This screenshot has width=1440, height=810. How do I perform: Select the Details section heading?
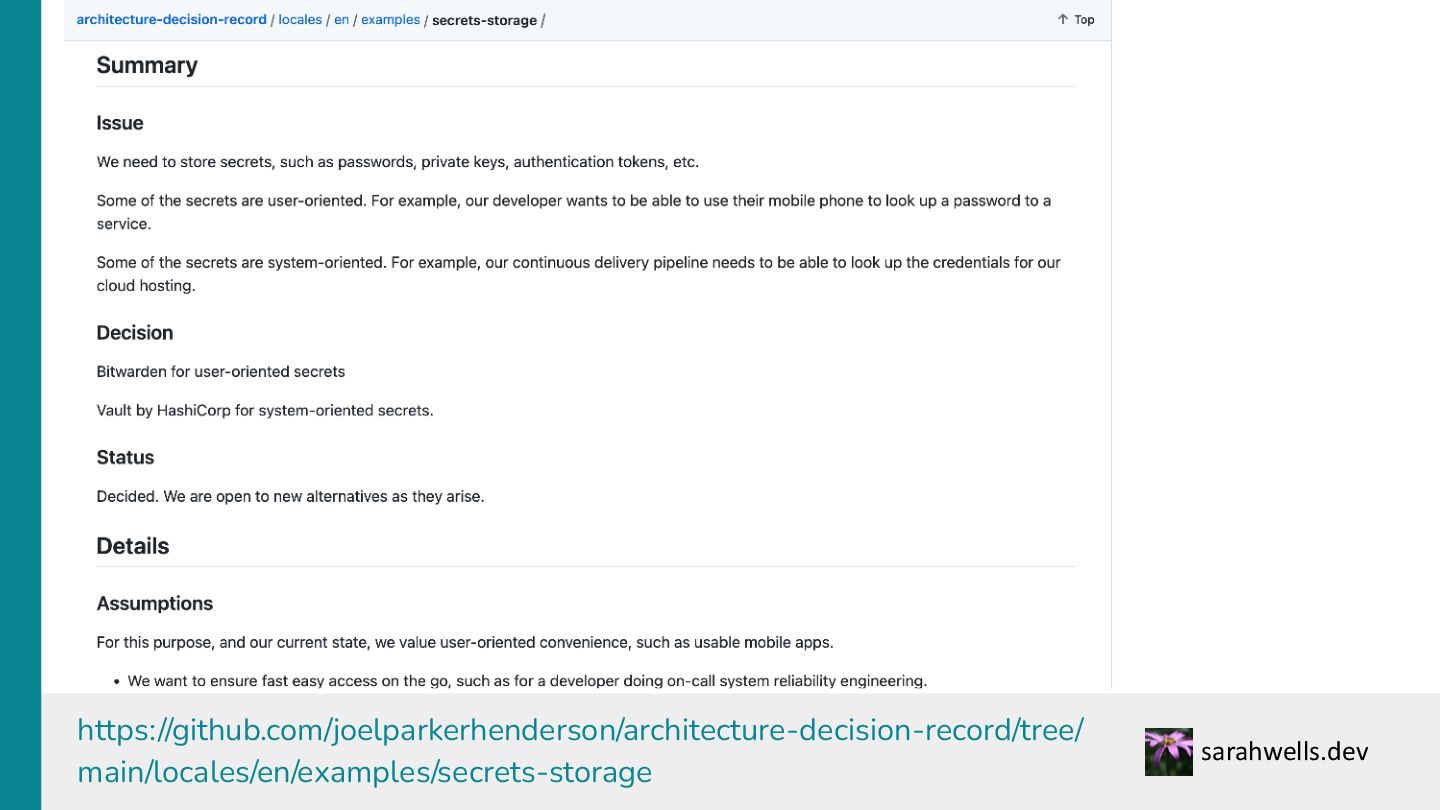(x=133, y=546)
